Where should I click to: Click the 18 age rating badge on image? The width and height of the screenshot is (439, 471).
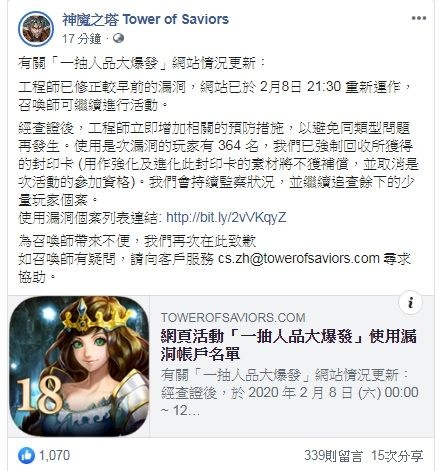pyautogui.click(x=40, y=395)
